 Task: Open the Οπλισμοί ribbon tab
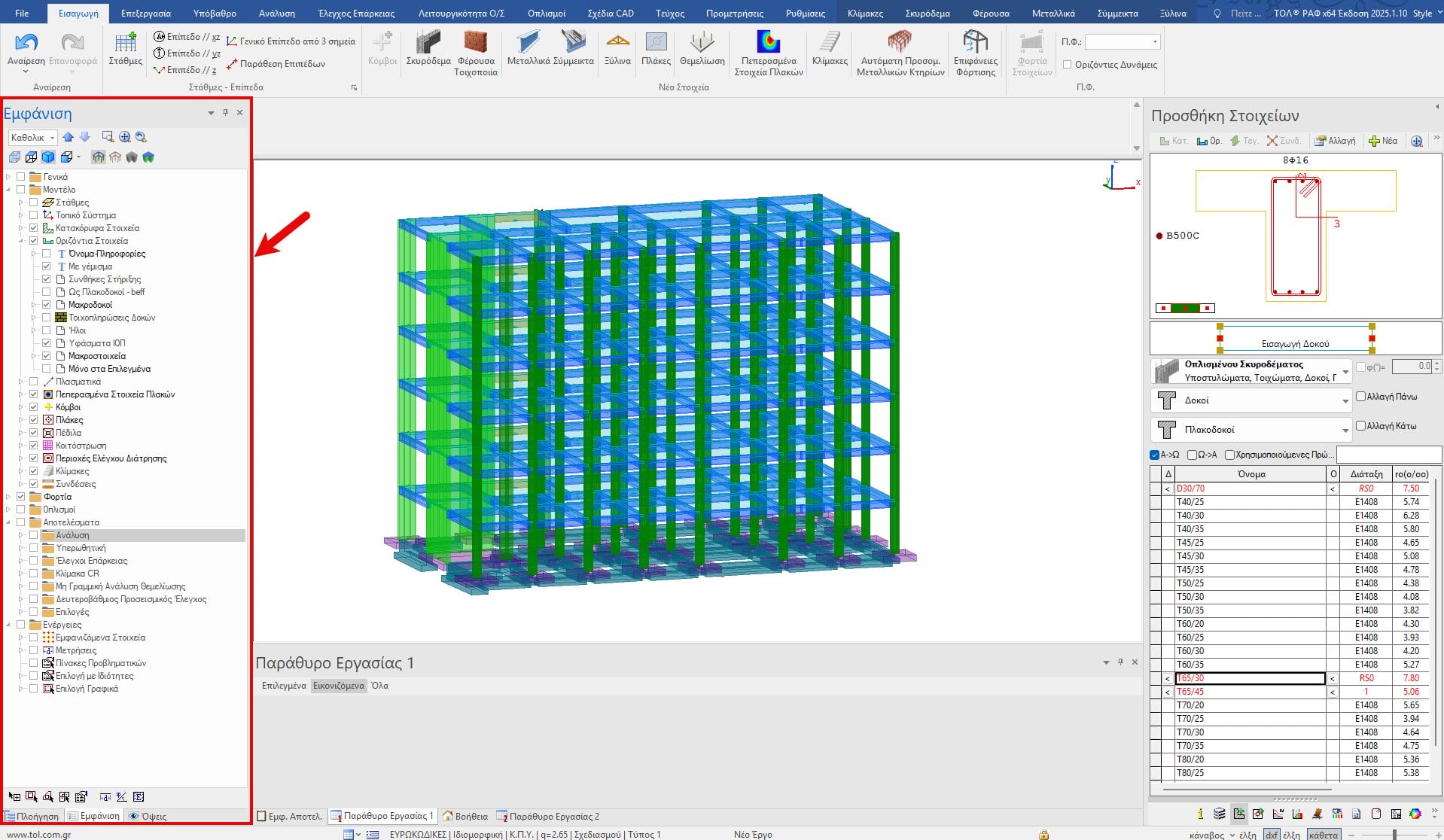546,14
